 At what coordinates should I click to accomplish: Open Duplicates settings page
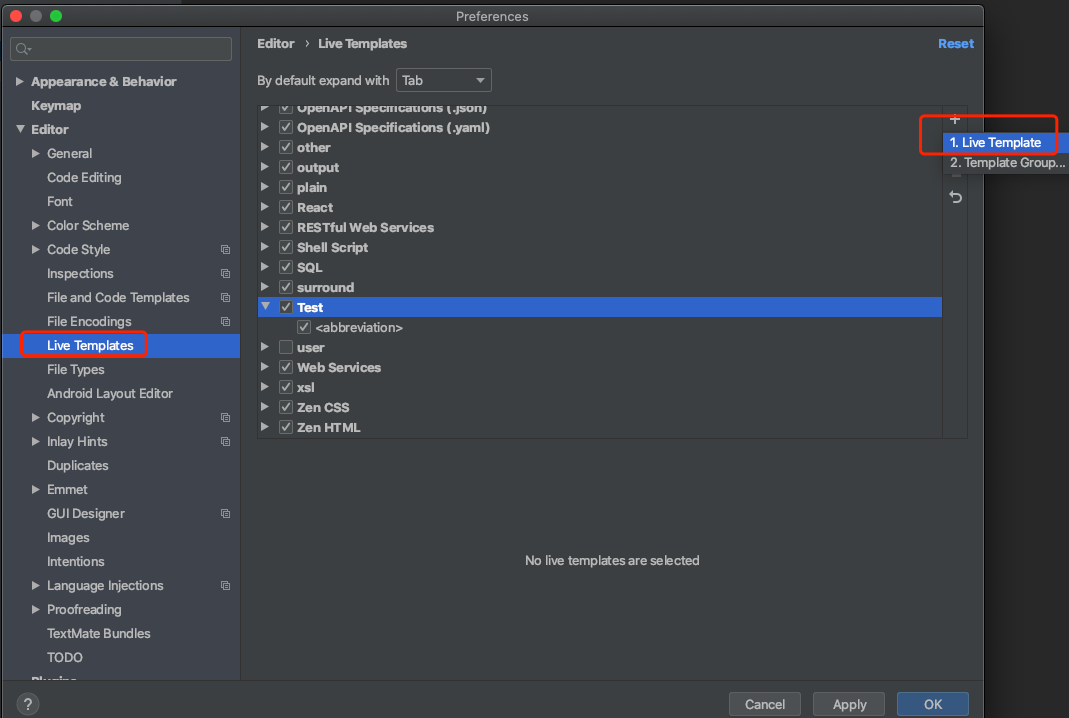point(78,466)
